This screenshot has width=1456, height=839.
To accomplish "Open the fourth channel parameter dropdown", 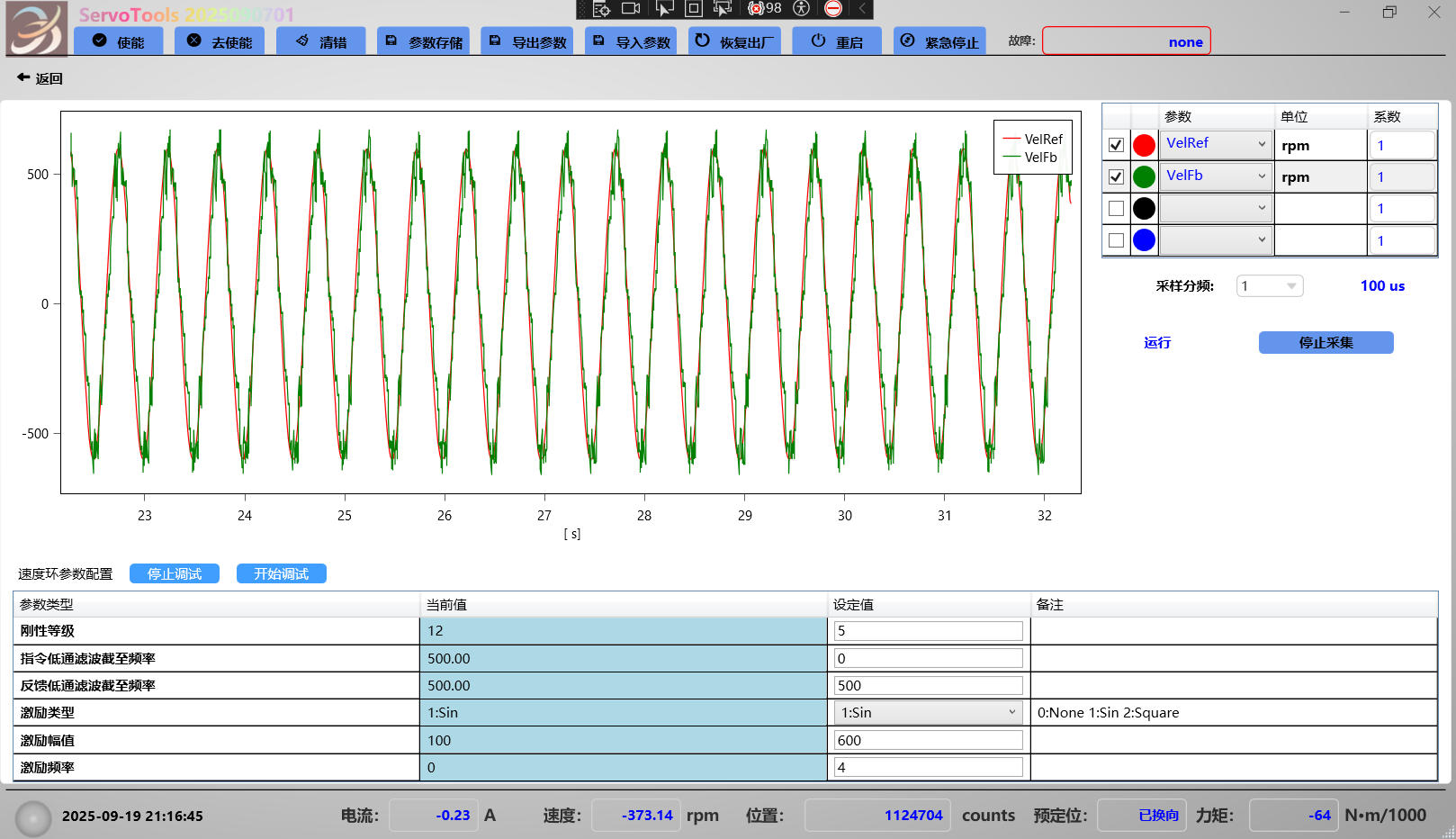I will [1216, 239].
